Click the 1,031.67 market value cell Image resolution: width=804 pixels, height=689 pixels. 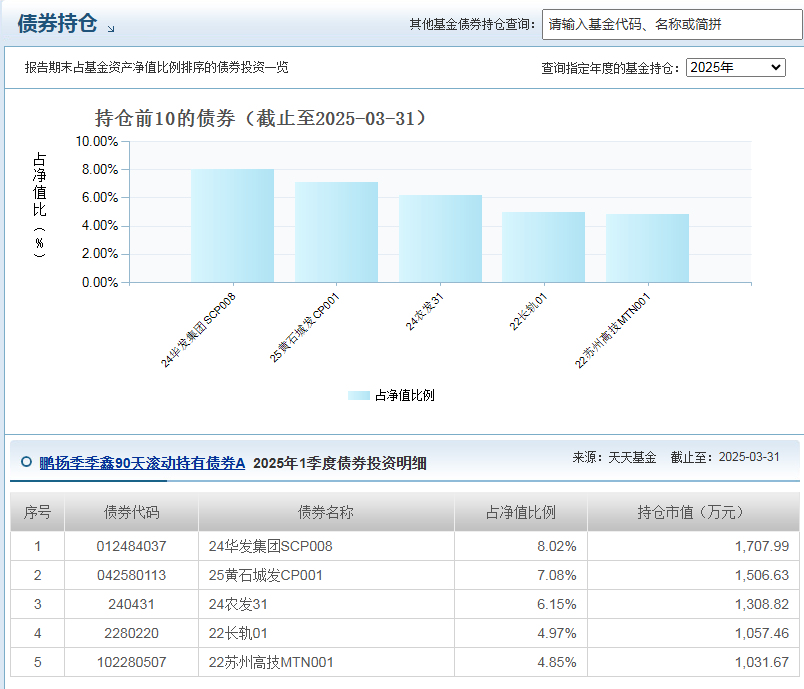pyautogui.click(x=693, y=662)
